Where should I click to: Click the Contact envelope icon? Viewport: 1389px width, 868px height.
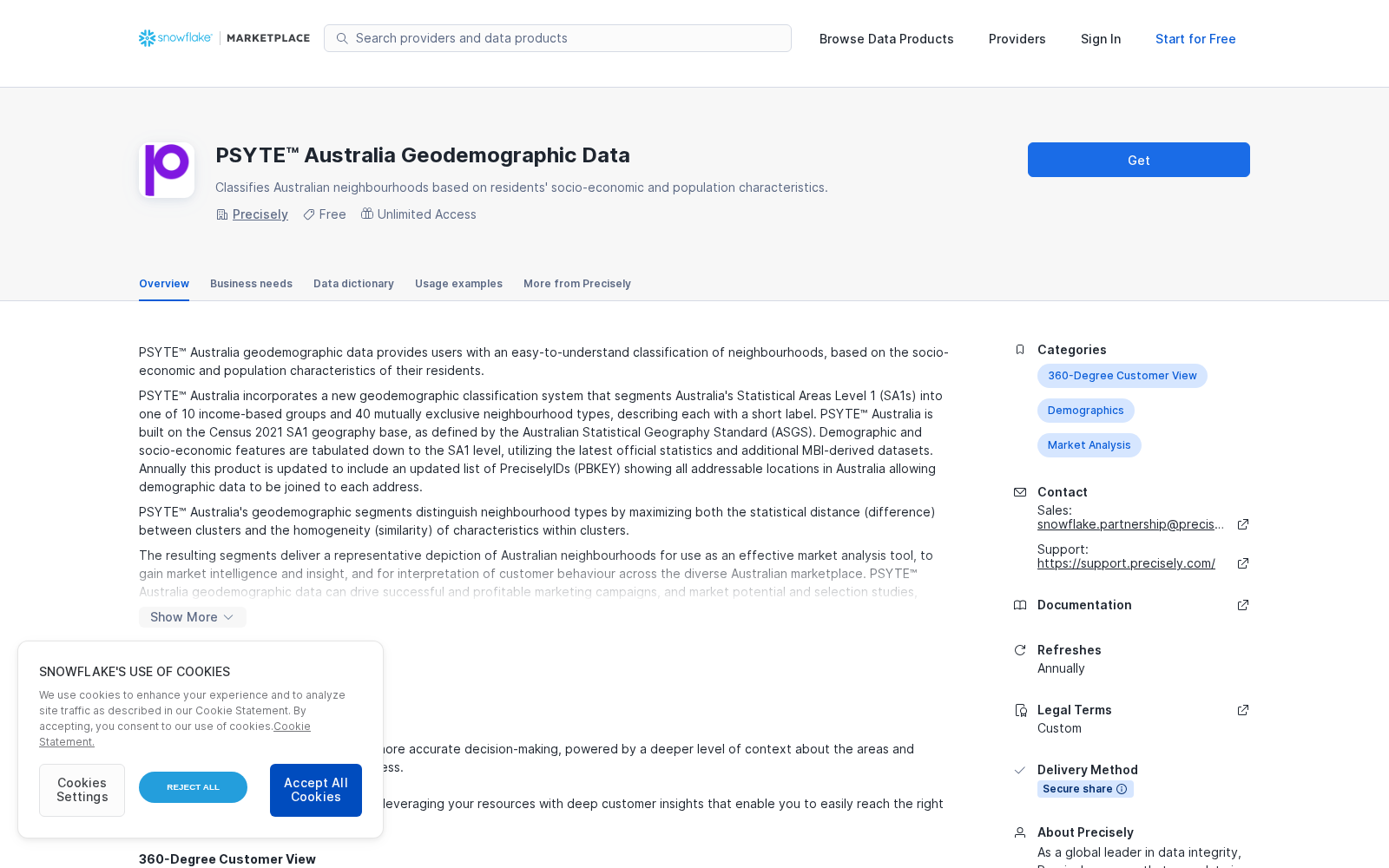[1020, 492]
